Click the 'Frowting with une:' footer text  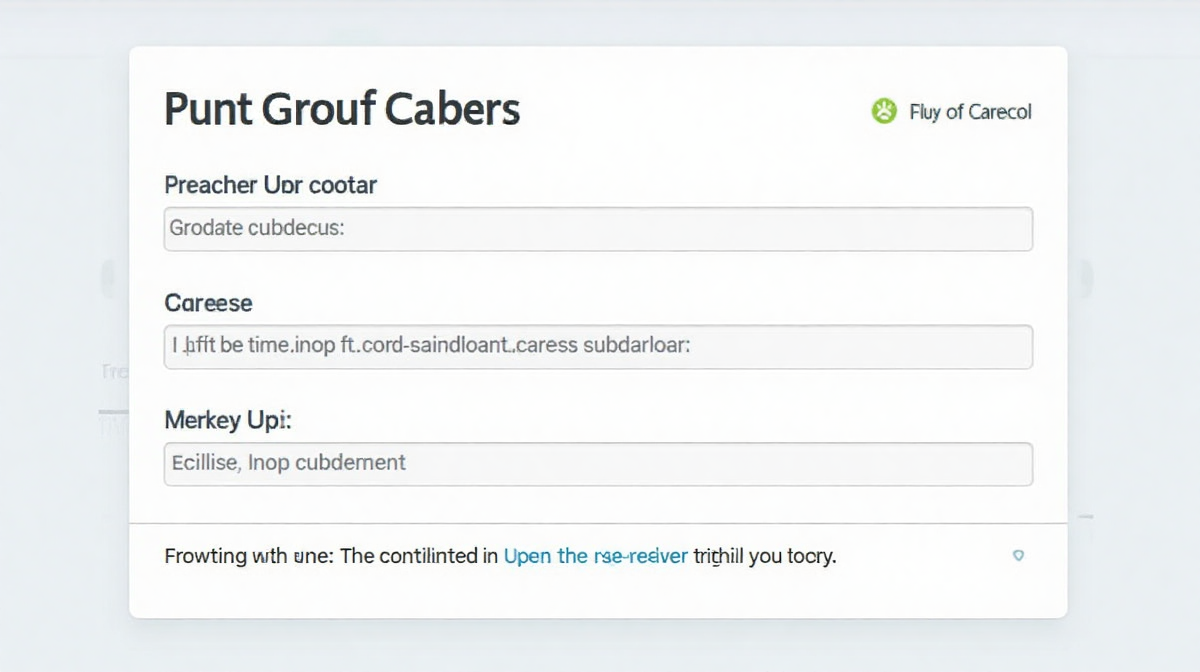pyautogui.click(x=249, y=556)
